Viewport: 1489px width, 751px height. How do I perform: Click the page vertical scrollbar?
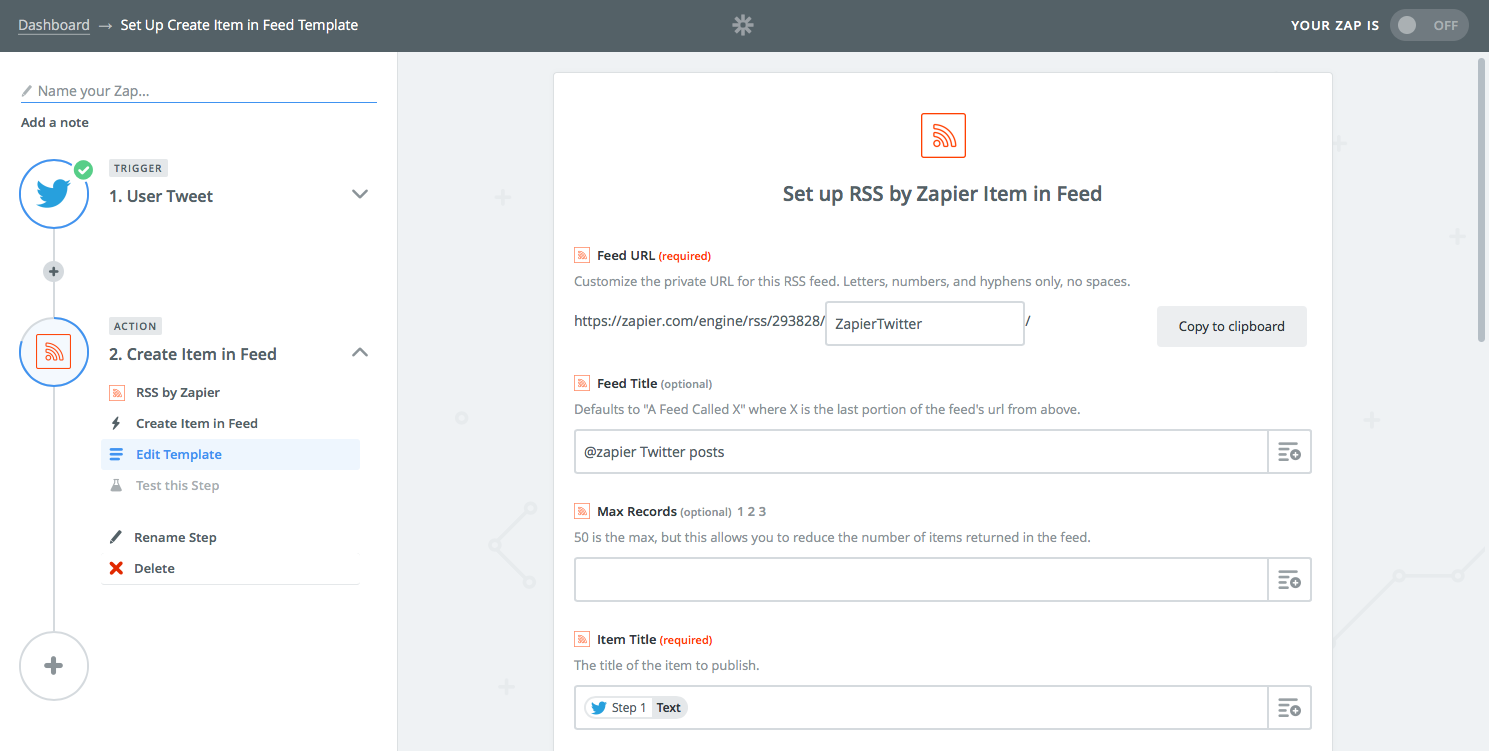click(x=1482, y=200)
